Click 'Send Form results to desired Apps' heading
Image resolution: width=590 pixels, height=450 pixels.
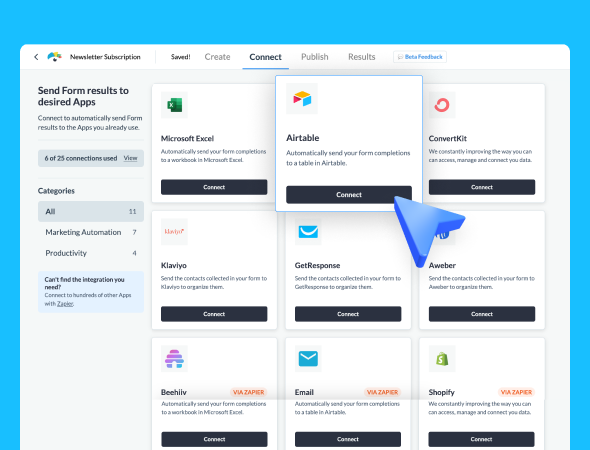pyautogui.click(x=83, y=96)
